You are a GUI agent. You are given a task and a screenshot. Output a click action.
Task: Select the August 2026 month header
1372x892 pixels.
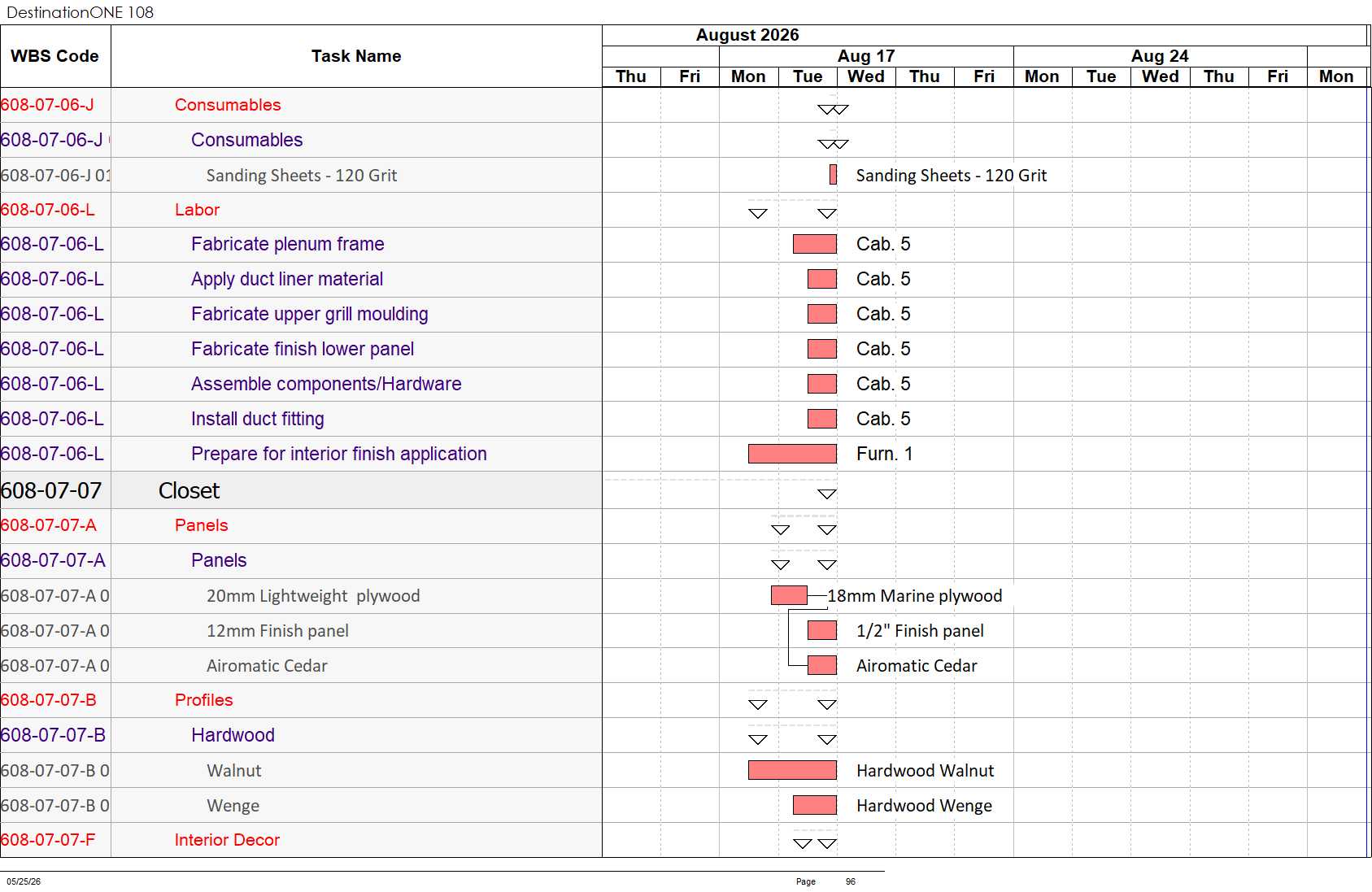click(747, 35)
